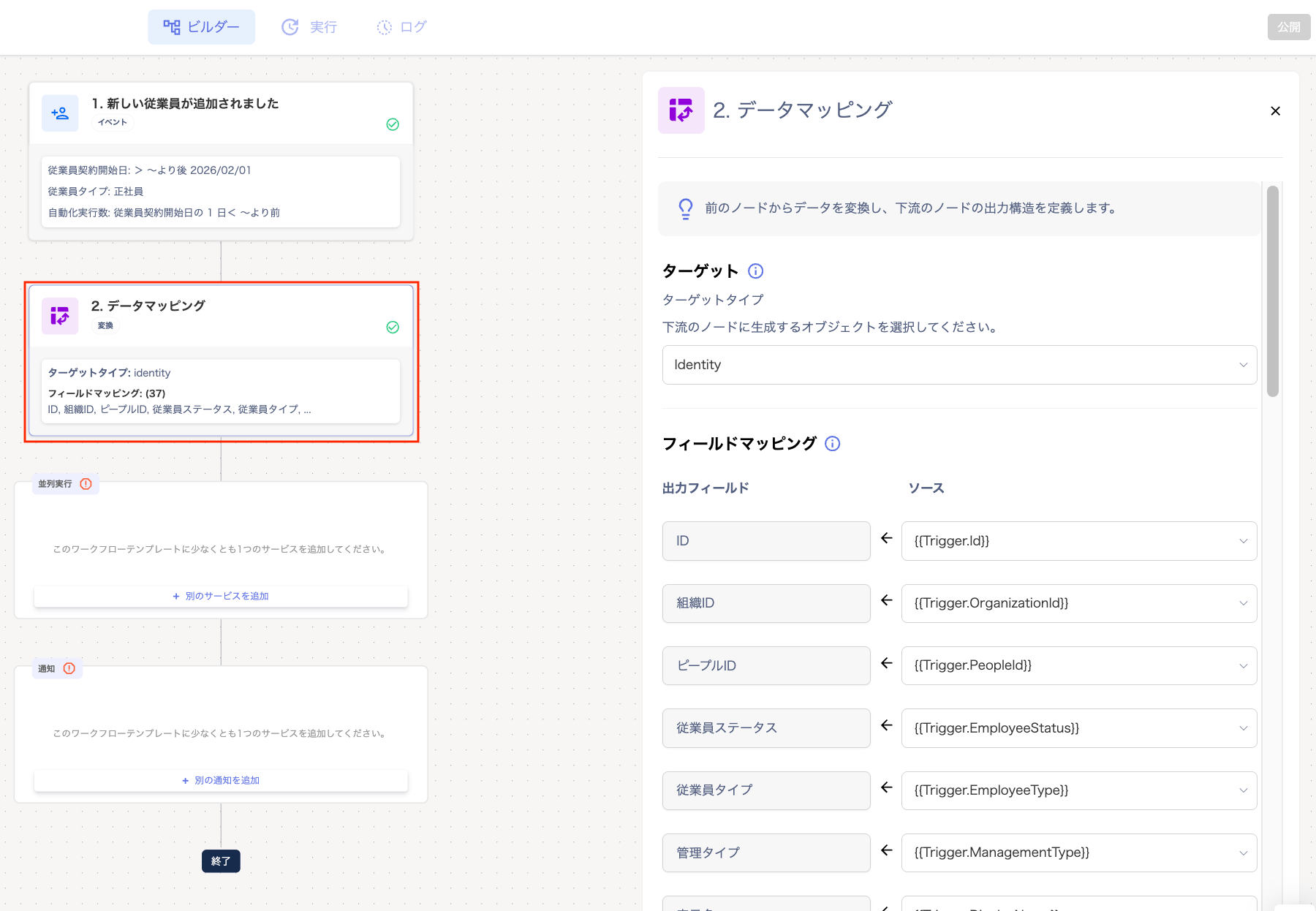Click the ID output field
The height and width of the screenshot is (911, 1316).
click(766, 541)
